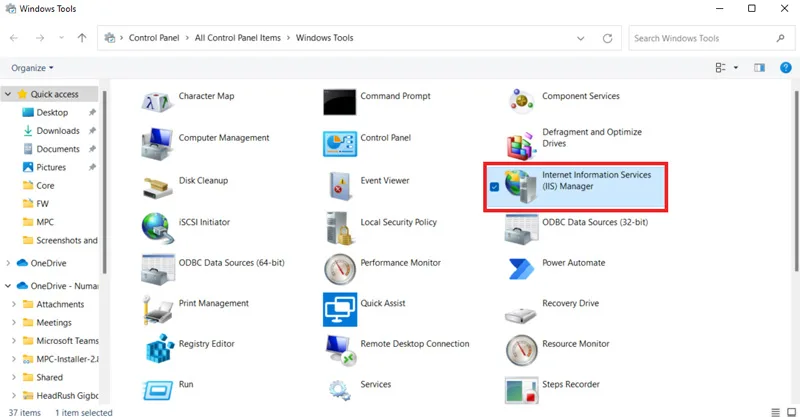
Task: Open the view options dropdown arrow
Action: click(736, 67)
